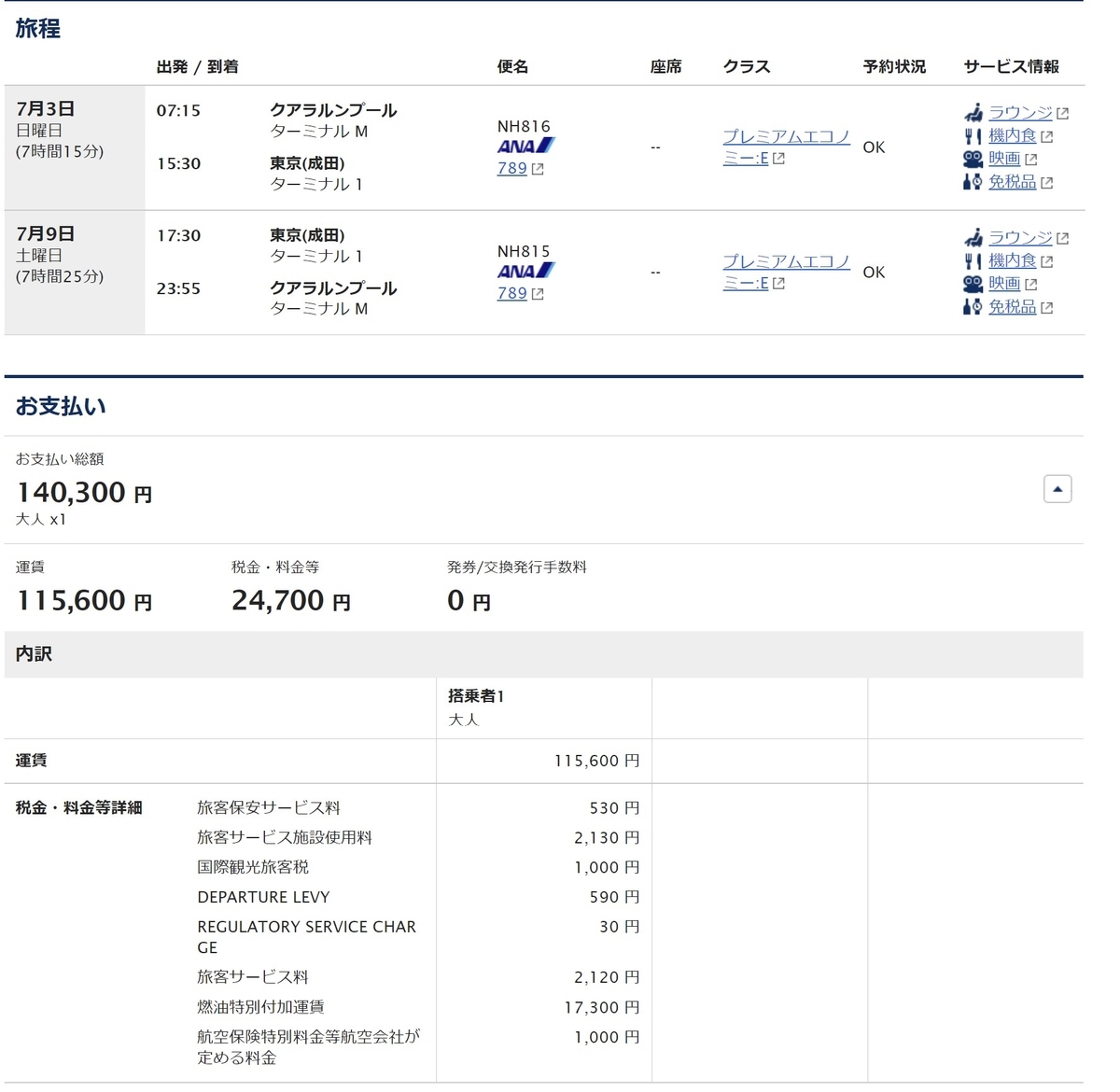Click the ANA logo under flight NH815

525,271
